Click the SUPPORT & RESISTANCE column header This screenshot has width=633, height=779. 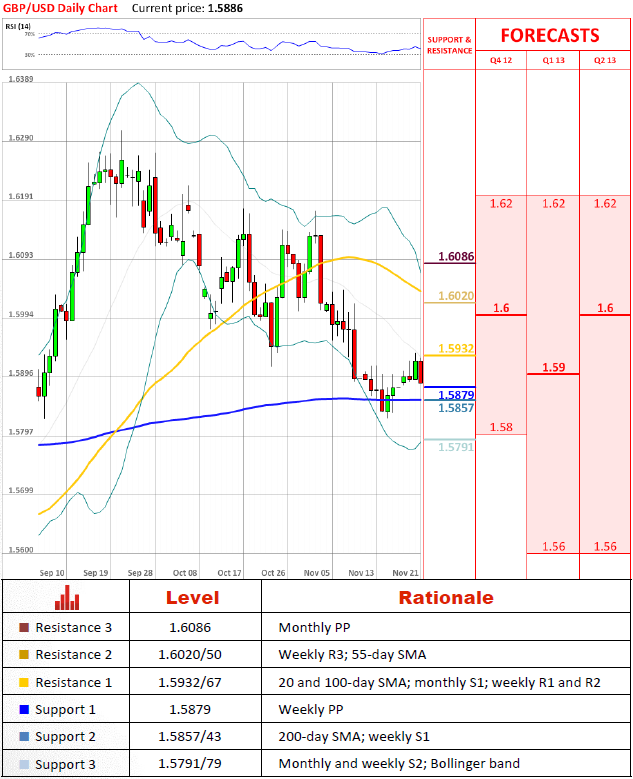tap(449, 45)
